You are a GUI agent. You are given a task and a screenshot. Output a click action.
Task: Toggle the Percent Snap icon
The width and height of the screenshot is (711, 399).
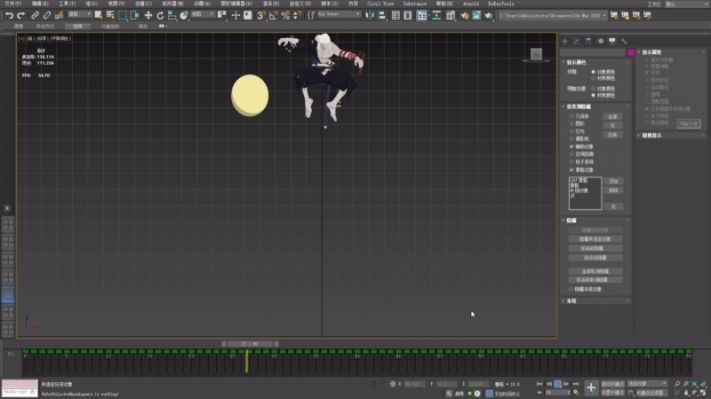[285, 15]
